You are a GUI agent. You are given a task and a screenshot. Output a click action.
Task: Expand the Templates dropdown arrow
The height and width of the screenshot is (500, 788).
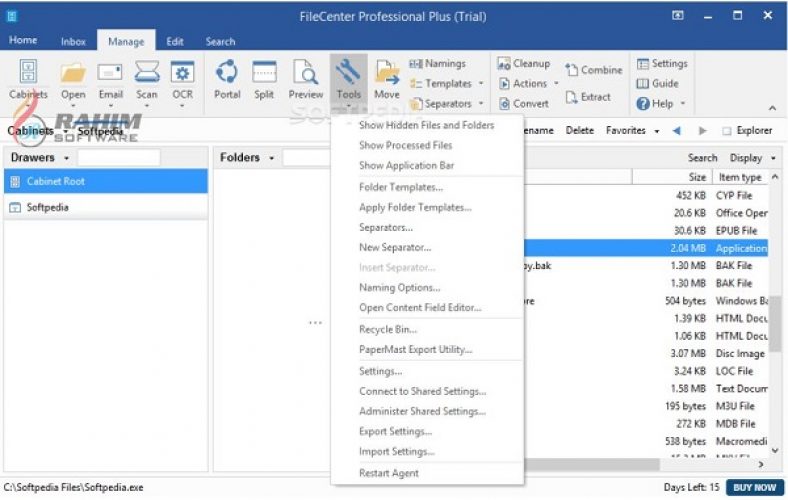pyautogui.click(x=481, y=83)
